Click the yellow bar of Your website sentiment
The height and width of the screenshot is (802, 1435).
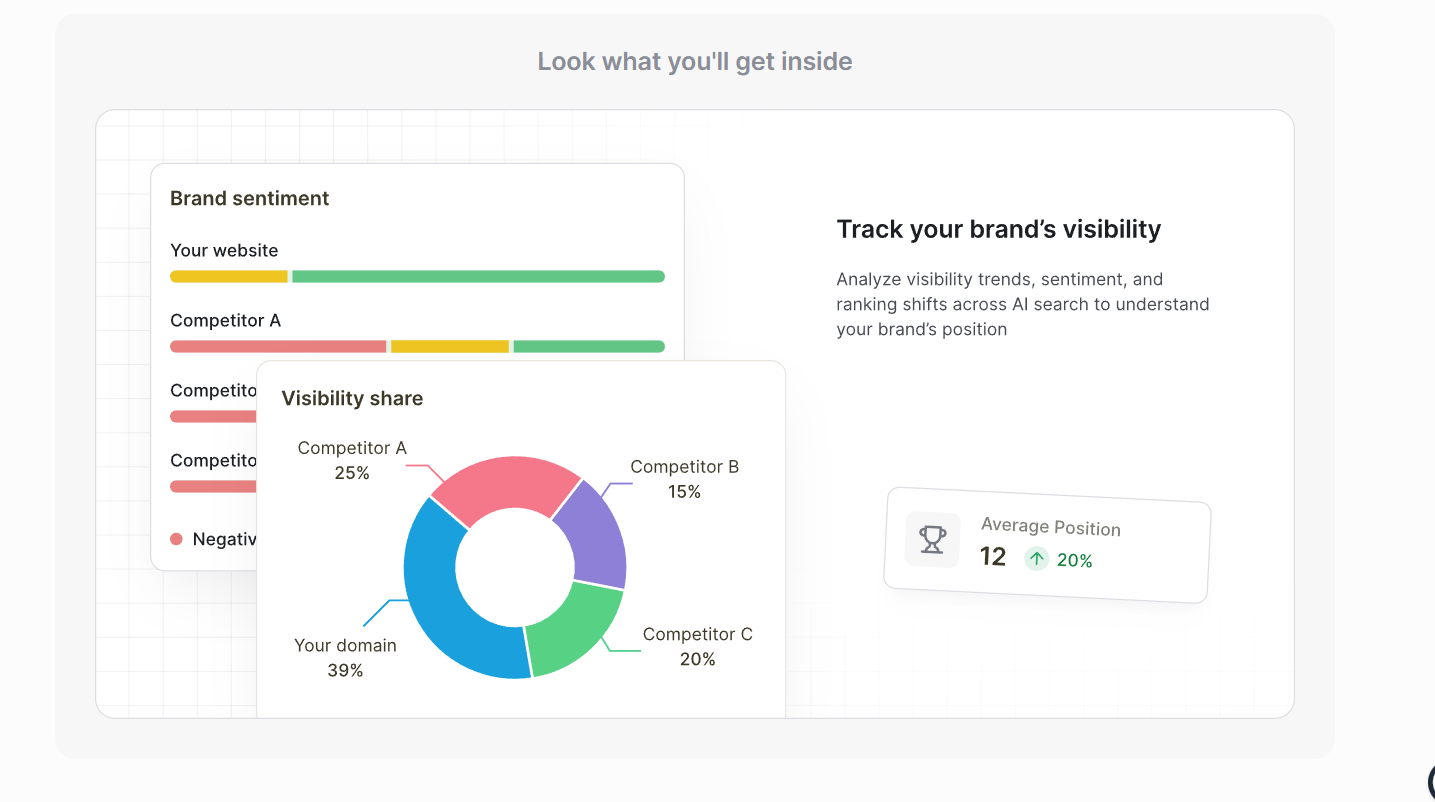pos(229,276)
